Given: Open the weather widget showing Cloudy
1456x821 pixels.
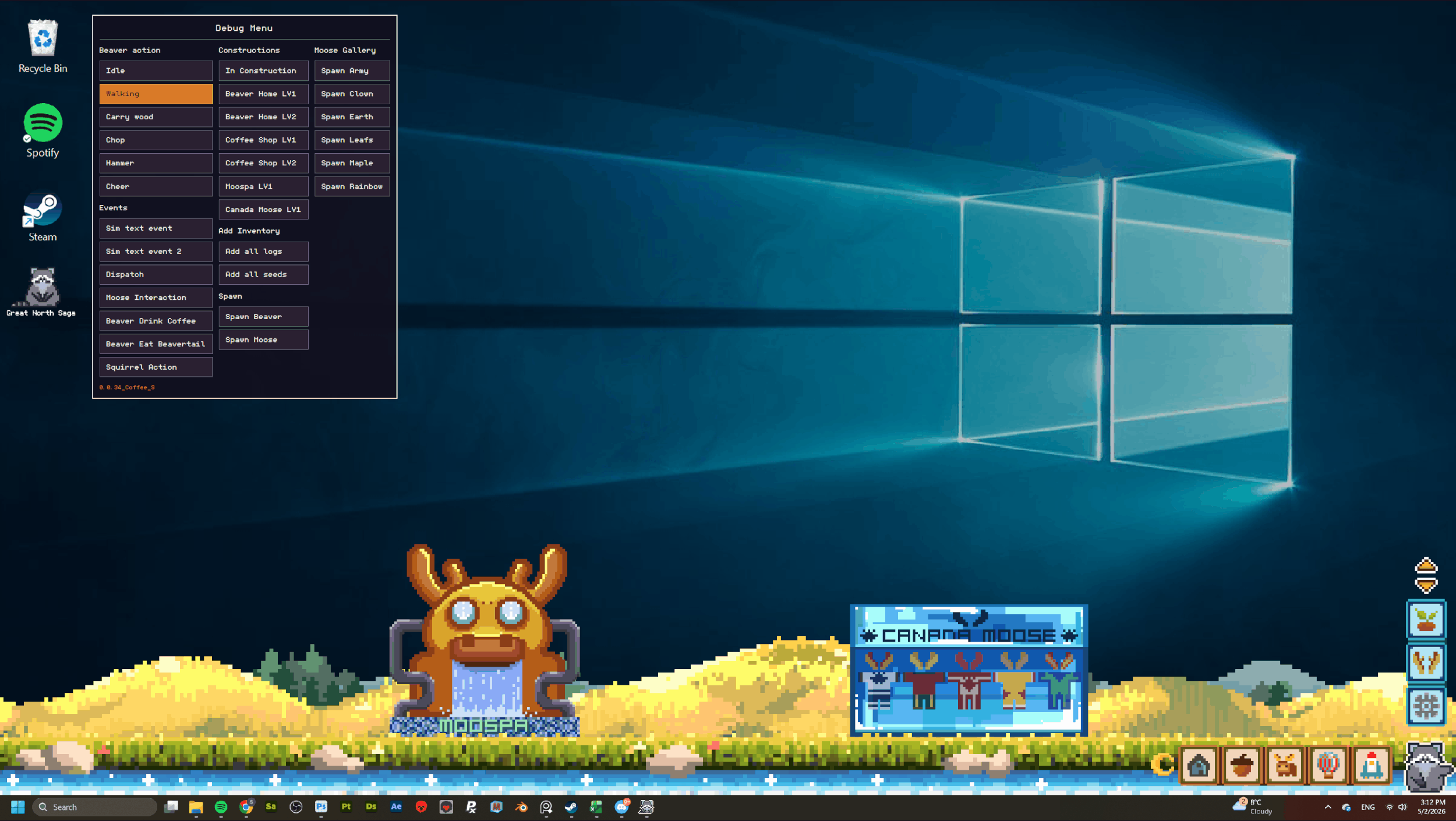Looking at the screenshot, I should pos(1253,807).
